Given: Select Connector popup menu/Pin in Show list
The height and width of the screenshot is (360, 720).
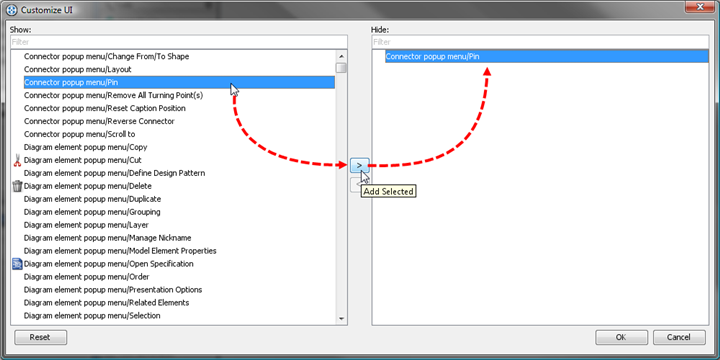Looking at the screenshot, I should pos(179,82).
